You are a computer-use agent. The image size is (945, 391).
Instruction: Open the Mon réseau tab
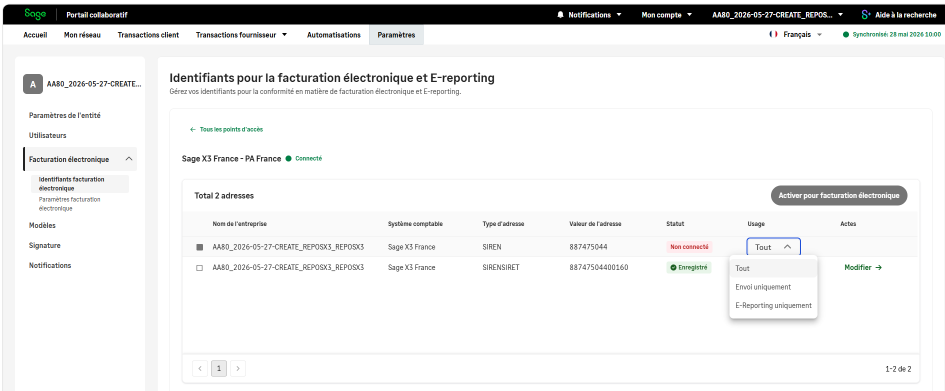coord(82,35)
